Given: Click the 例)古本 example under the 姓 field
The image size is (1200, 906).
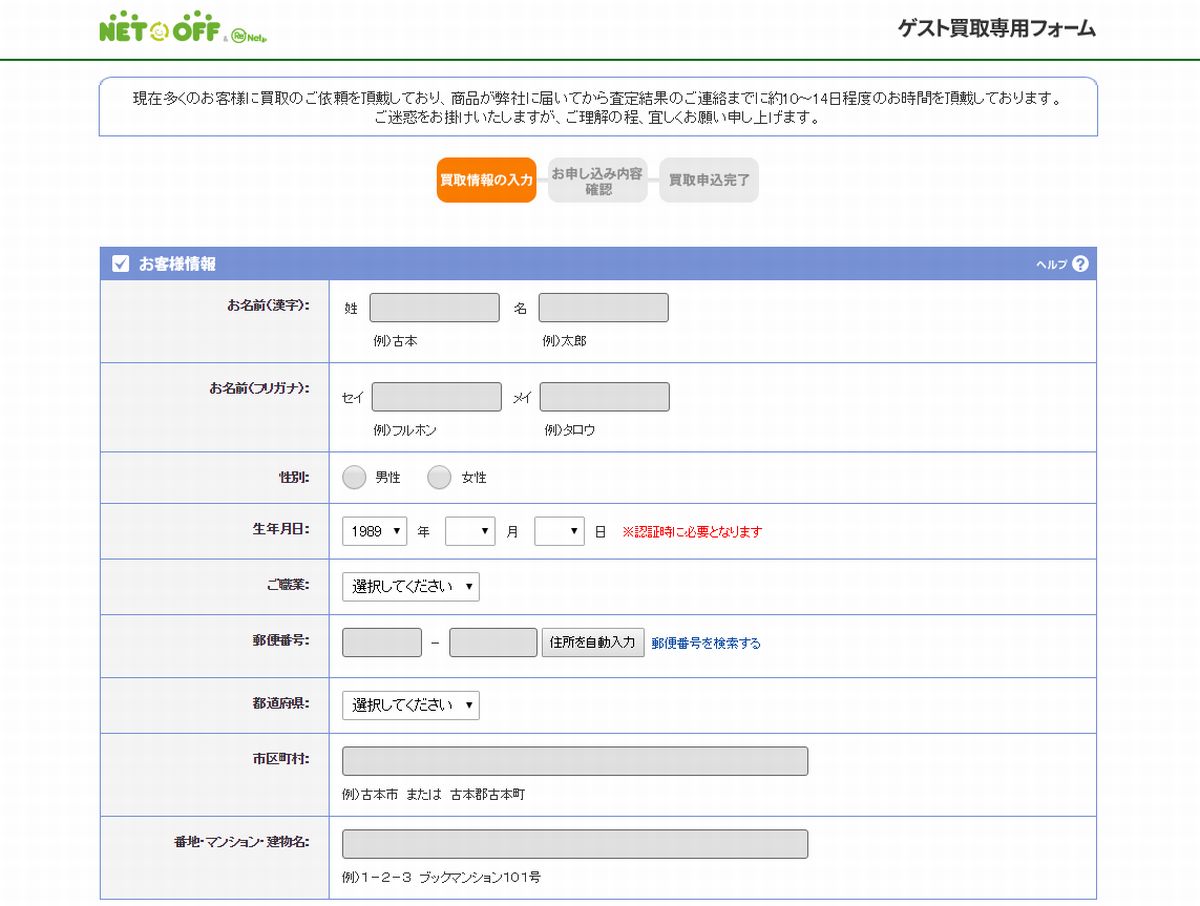Looking at the screenshot, I should pos(395,341).
